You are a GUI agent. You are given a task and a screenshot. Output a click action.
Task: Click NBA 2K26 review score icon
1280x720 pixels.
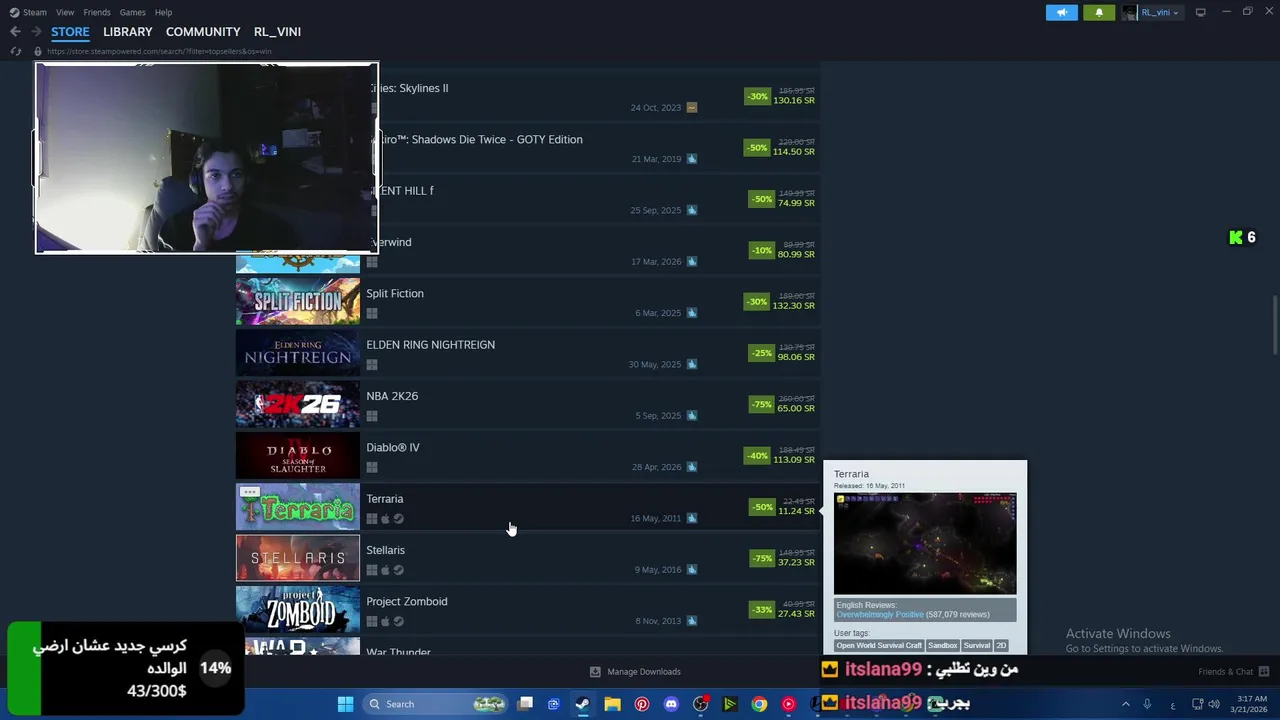(692, 416)
